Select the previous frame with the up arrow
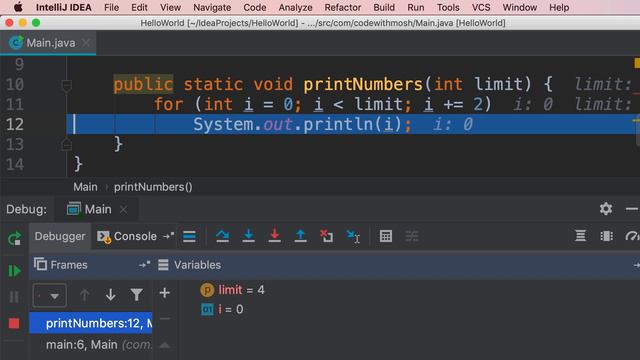The width and height of the screenshot is (640, 360). coord(84,295)
